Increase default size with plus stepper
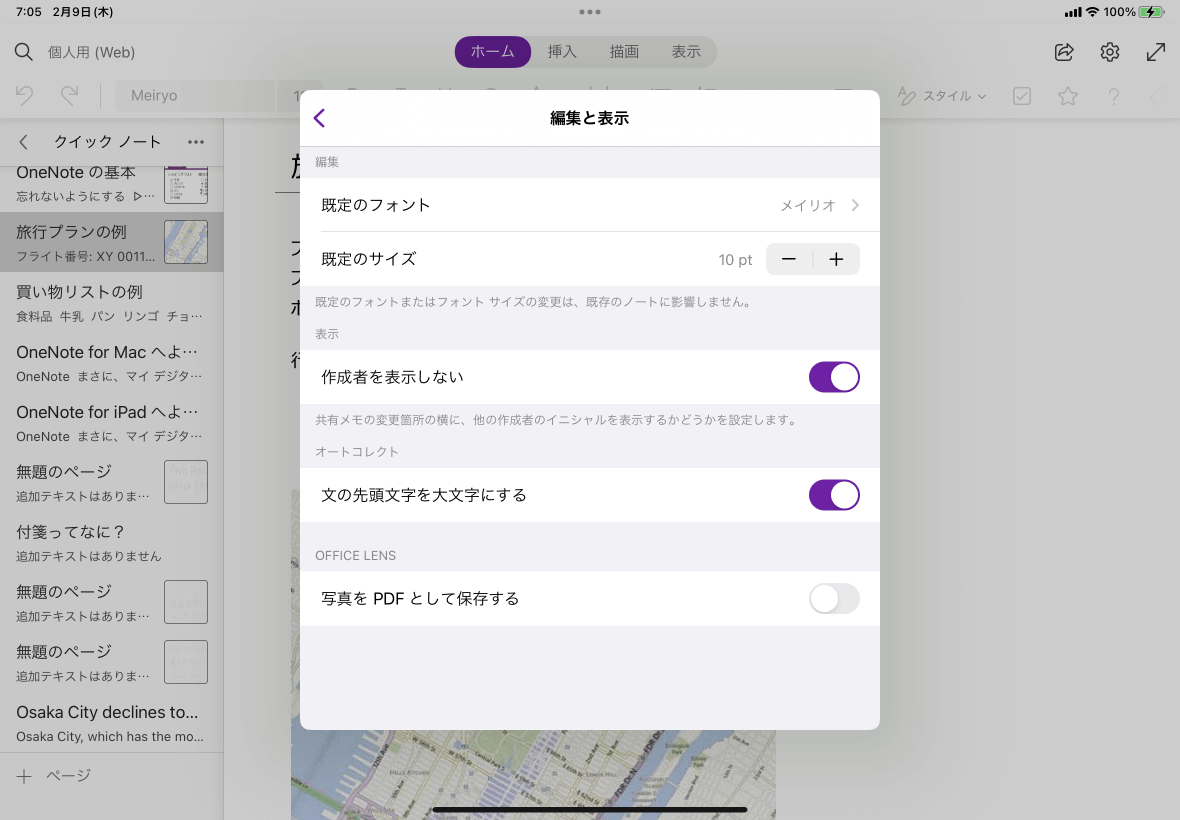The width and height of the screenshot is (1180, 820). [x=837, y=260]
